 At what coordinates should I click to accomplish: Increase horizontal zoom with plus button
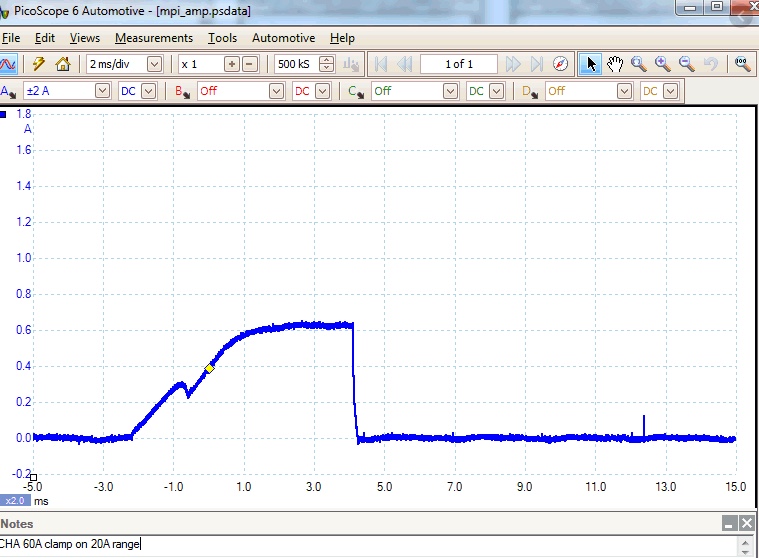(232, 64)
